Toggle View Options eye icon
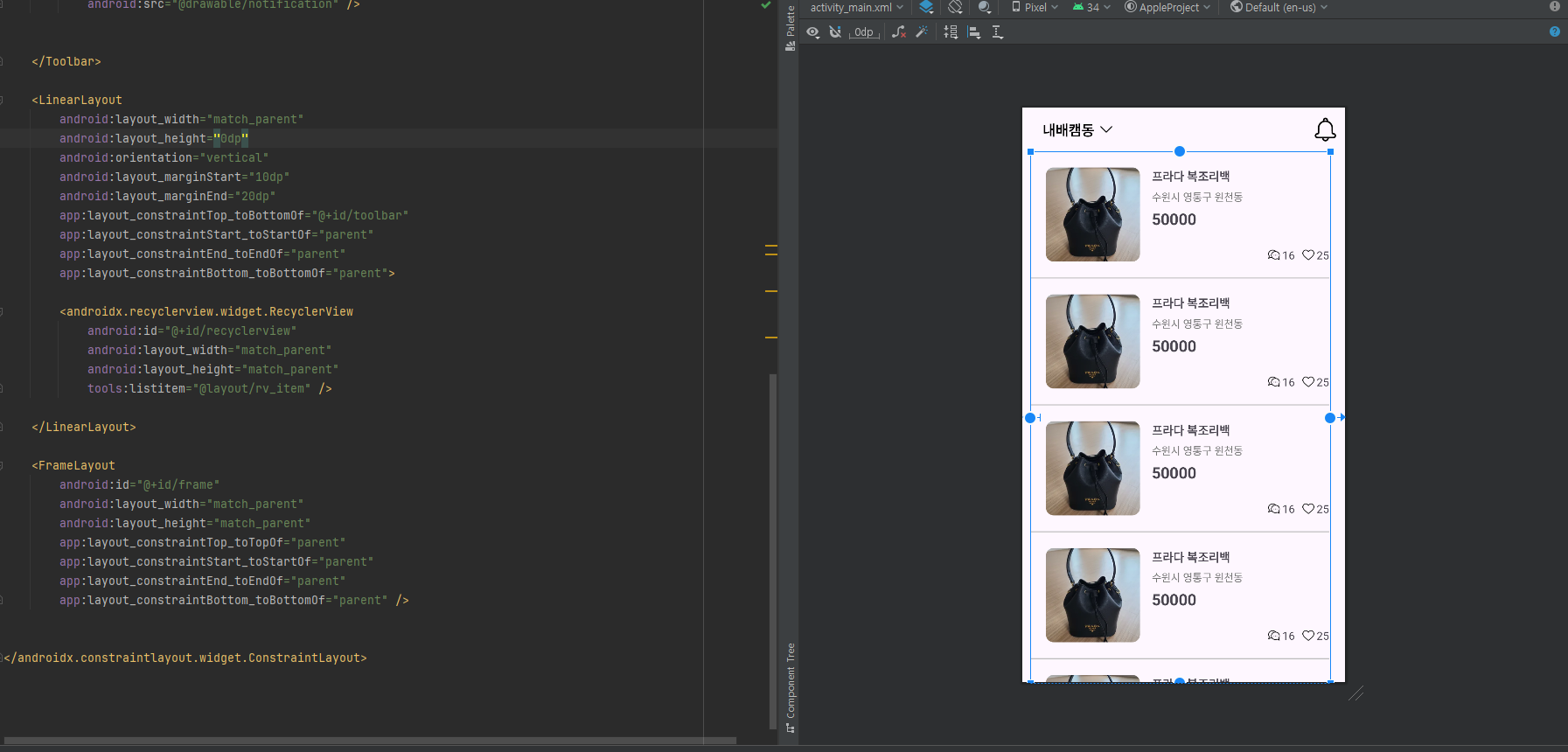The width and height of the screenshot is (1568, 752). tap(812, 32)
